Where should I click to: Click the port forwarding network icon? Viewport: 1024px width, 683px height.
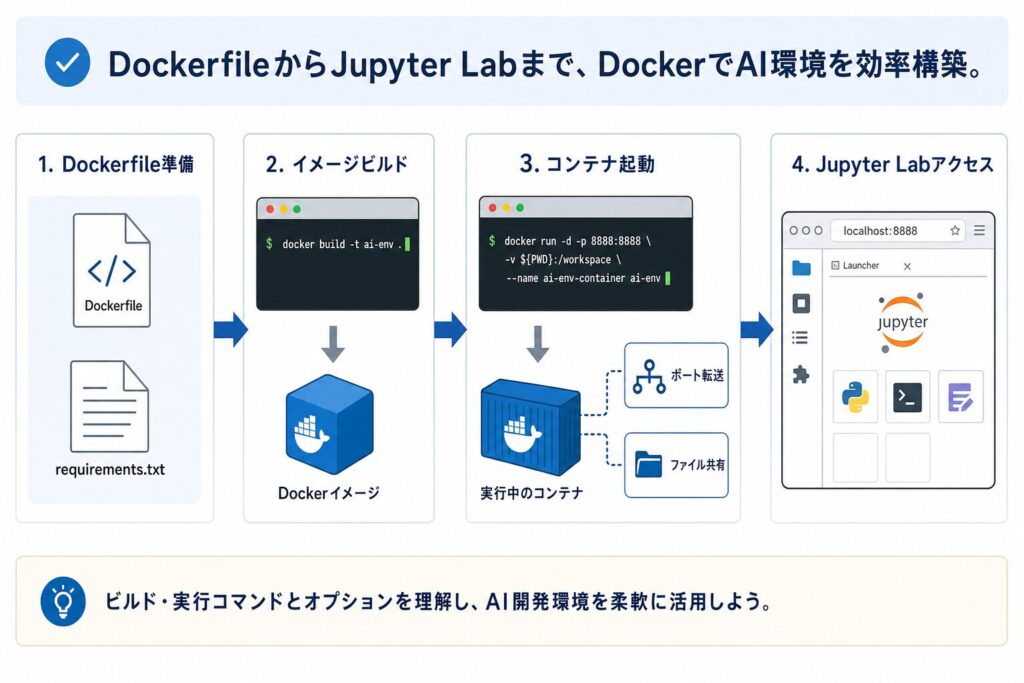pyautogui.click(x=648, y=376)
